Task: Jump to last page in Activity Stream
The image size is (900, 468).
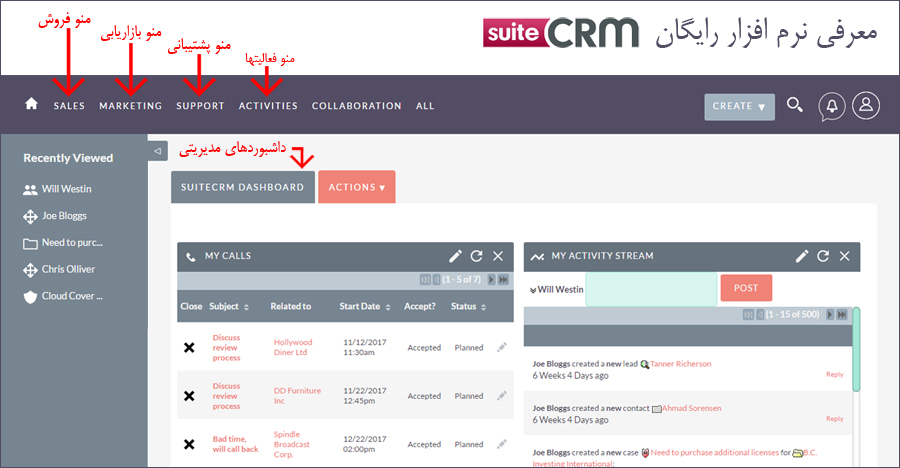Action: click(841, 315)
